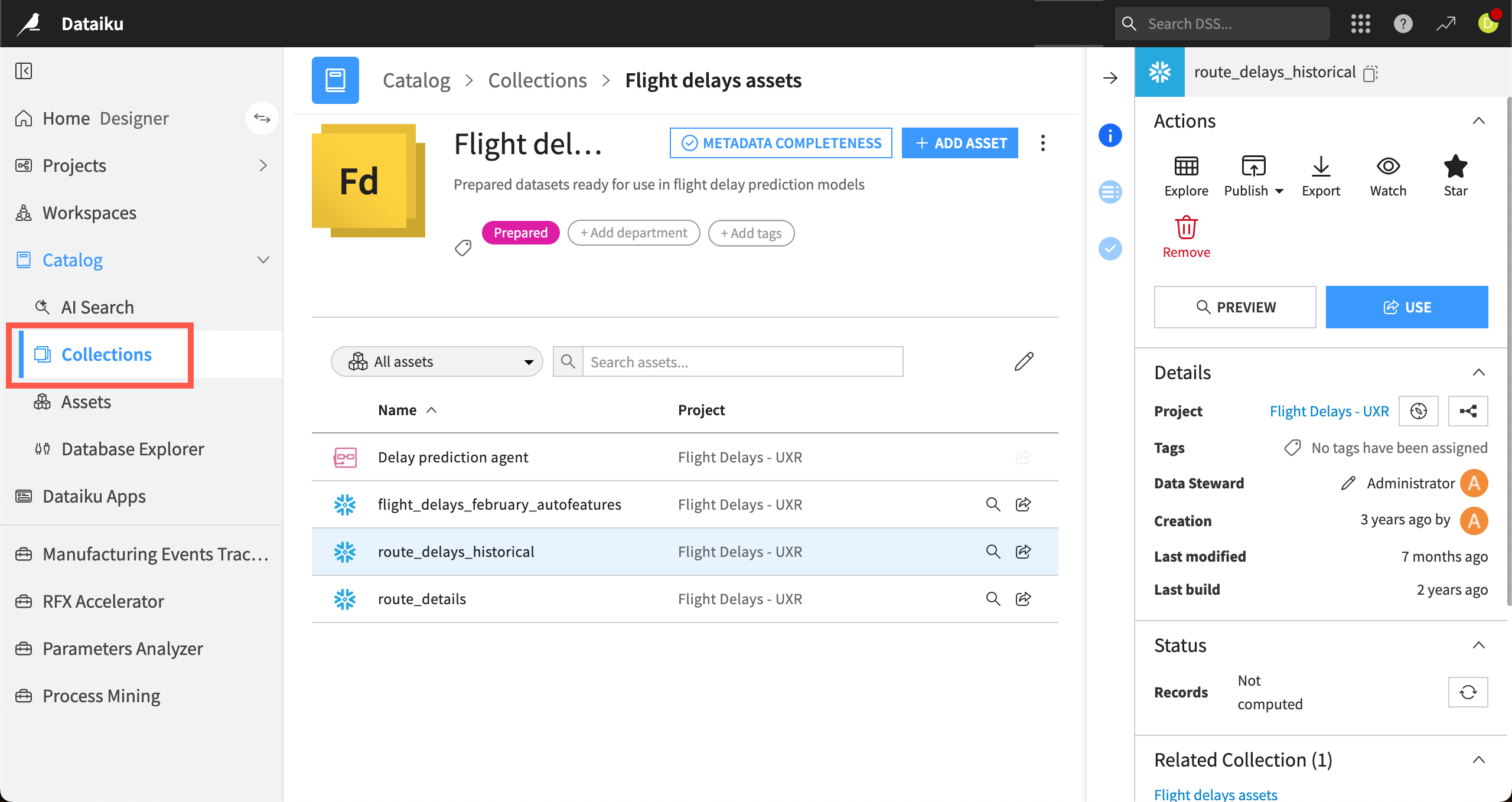Select the list details tab icon
The image size is (1512, 802).
coord(1110,192)
